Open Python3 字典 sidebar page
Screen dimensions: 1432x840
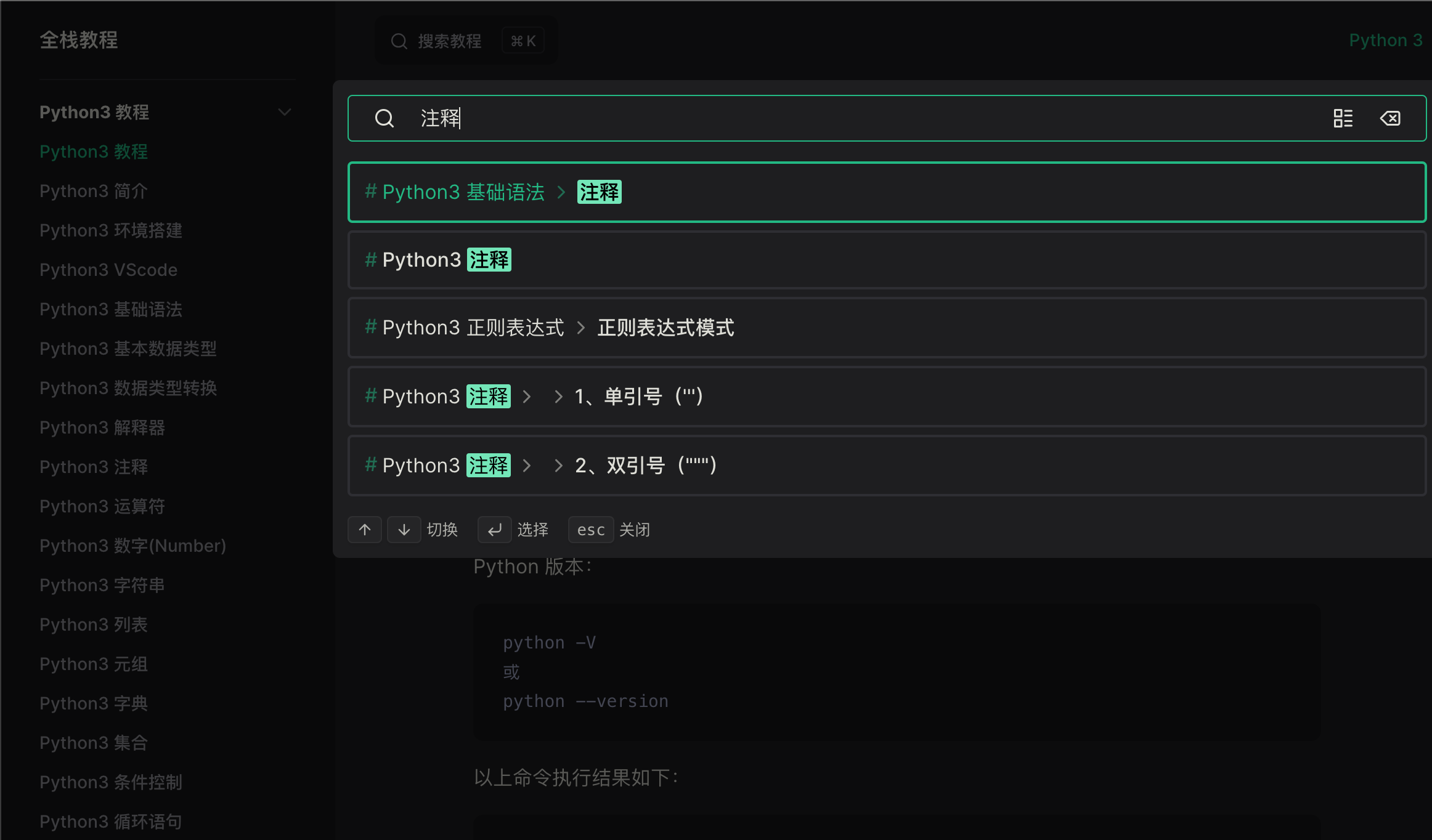(94, 703)
